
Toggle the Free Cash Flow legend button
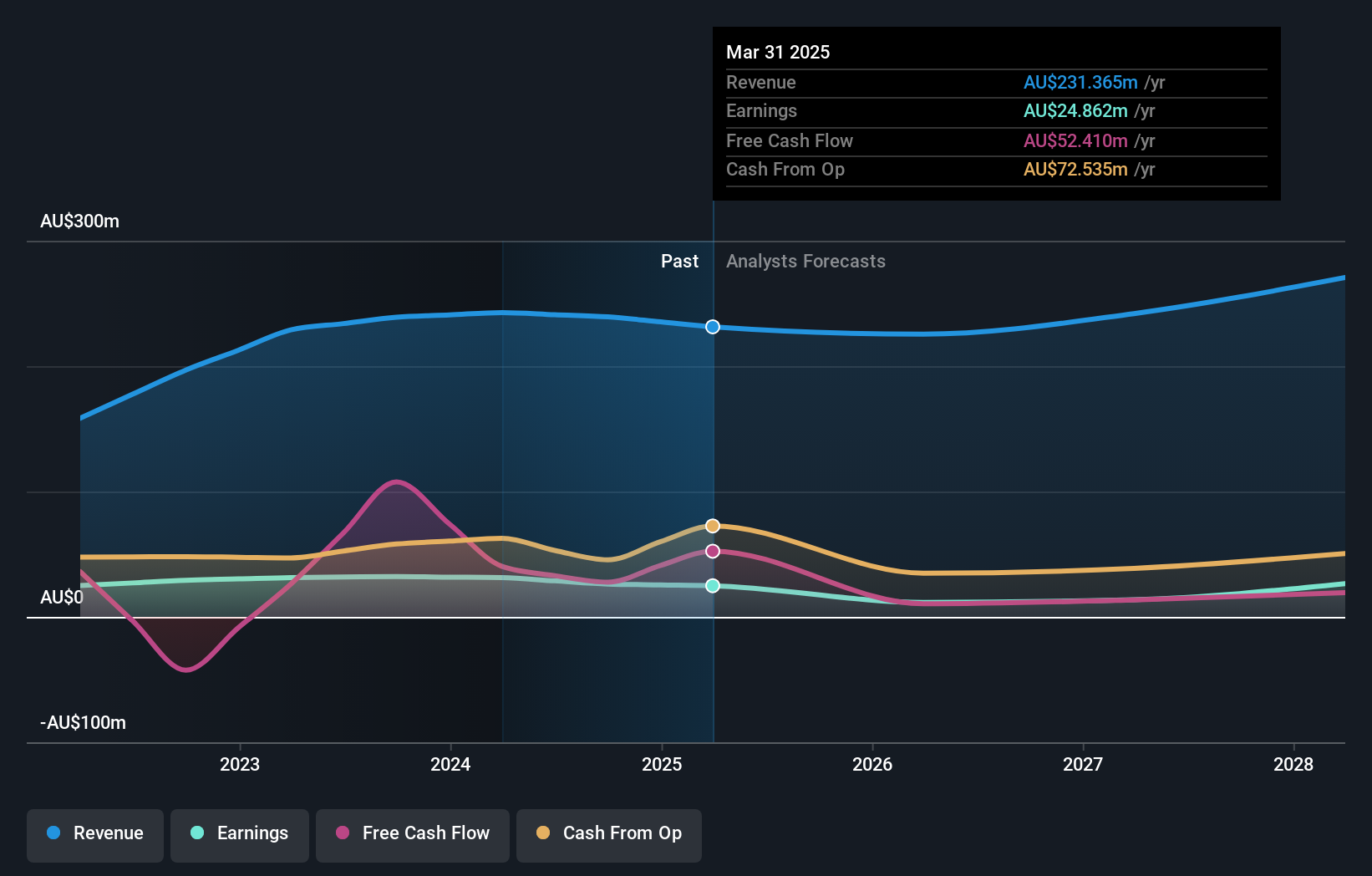click(x=413, y=835)
